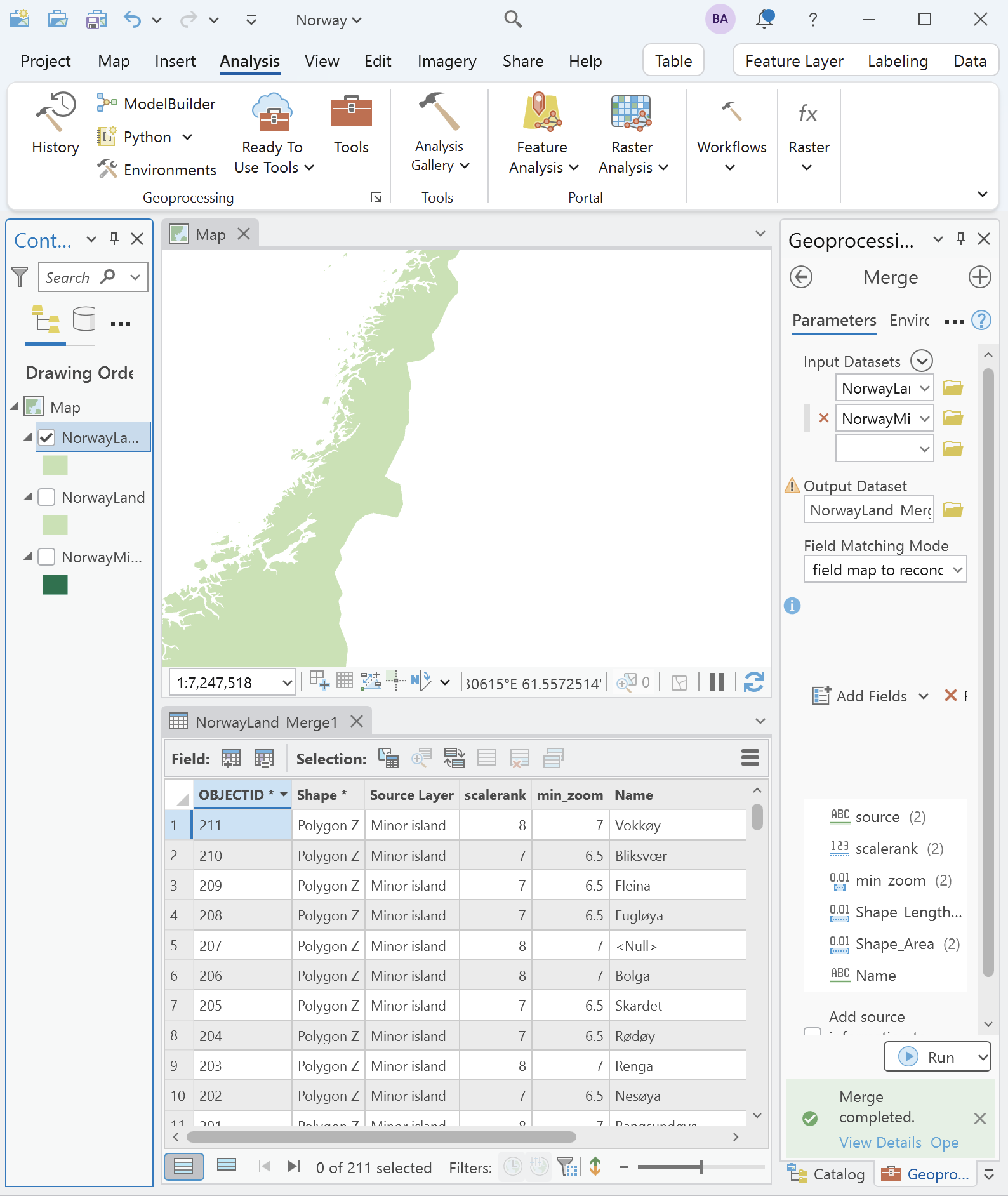This screenshot has width=1008, height=1196.
Task: Browse for Output Dataset location
Action: 953,509
